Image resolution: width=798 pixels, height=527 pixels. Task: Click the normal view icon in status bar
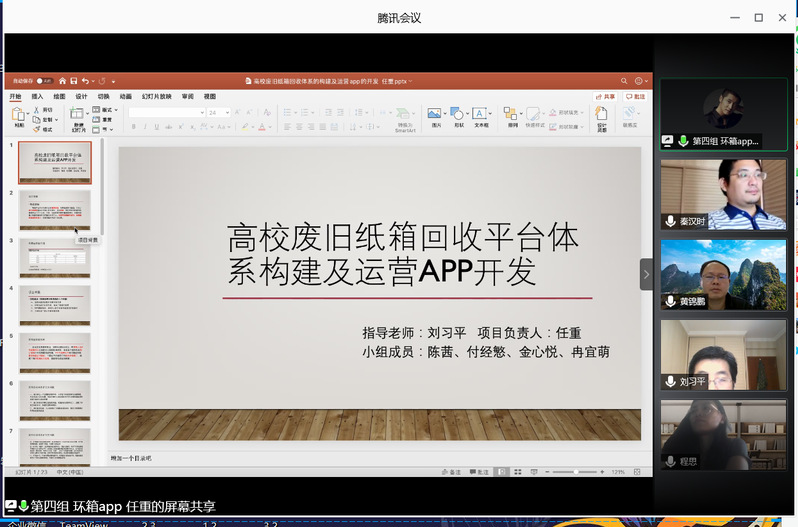click(503, 471)
